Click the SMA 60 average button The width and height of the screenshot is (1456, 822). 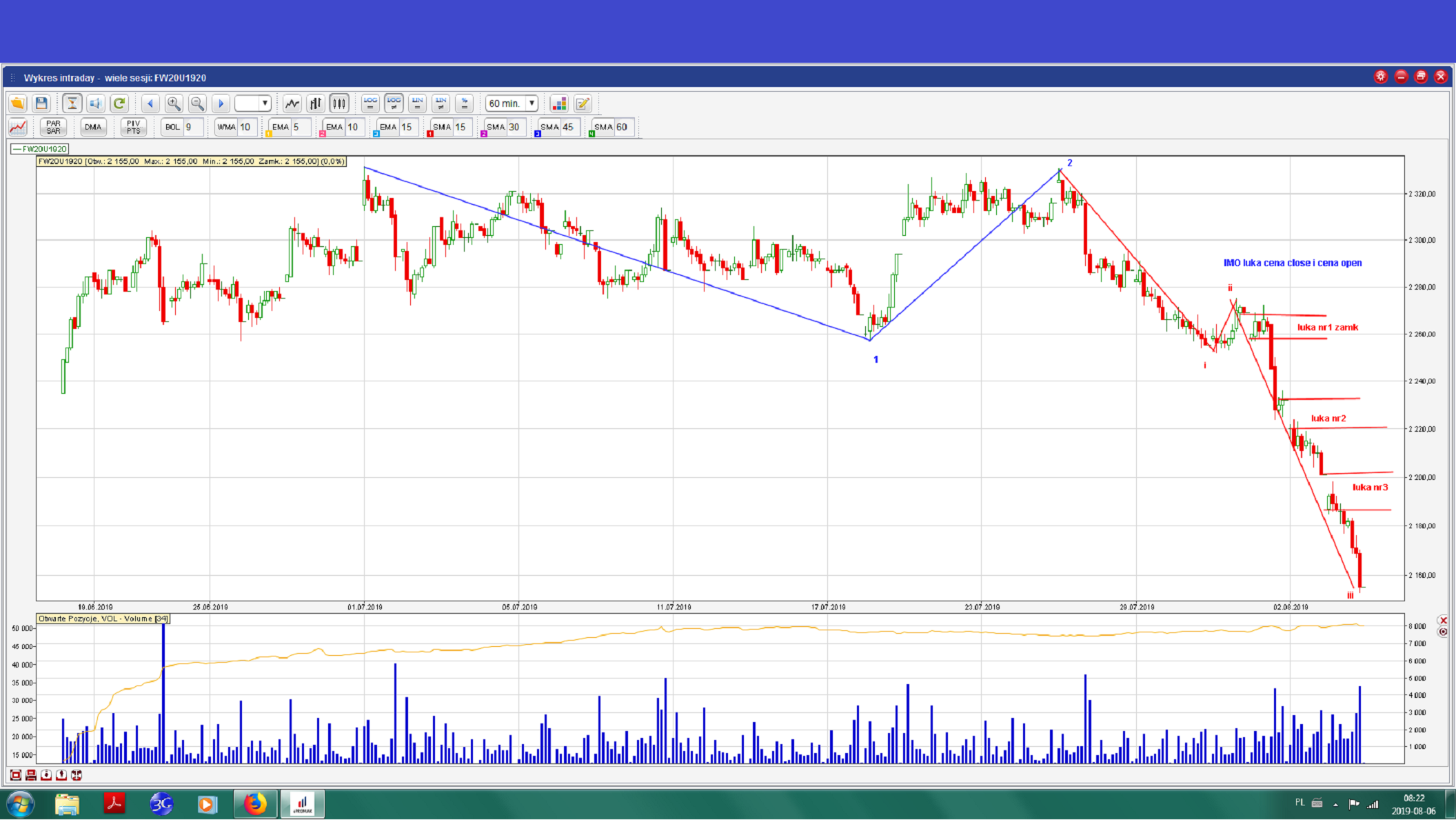click(x=604, y=127)
